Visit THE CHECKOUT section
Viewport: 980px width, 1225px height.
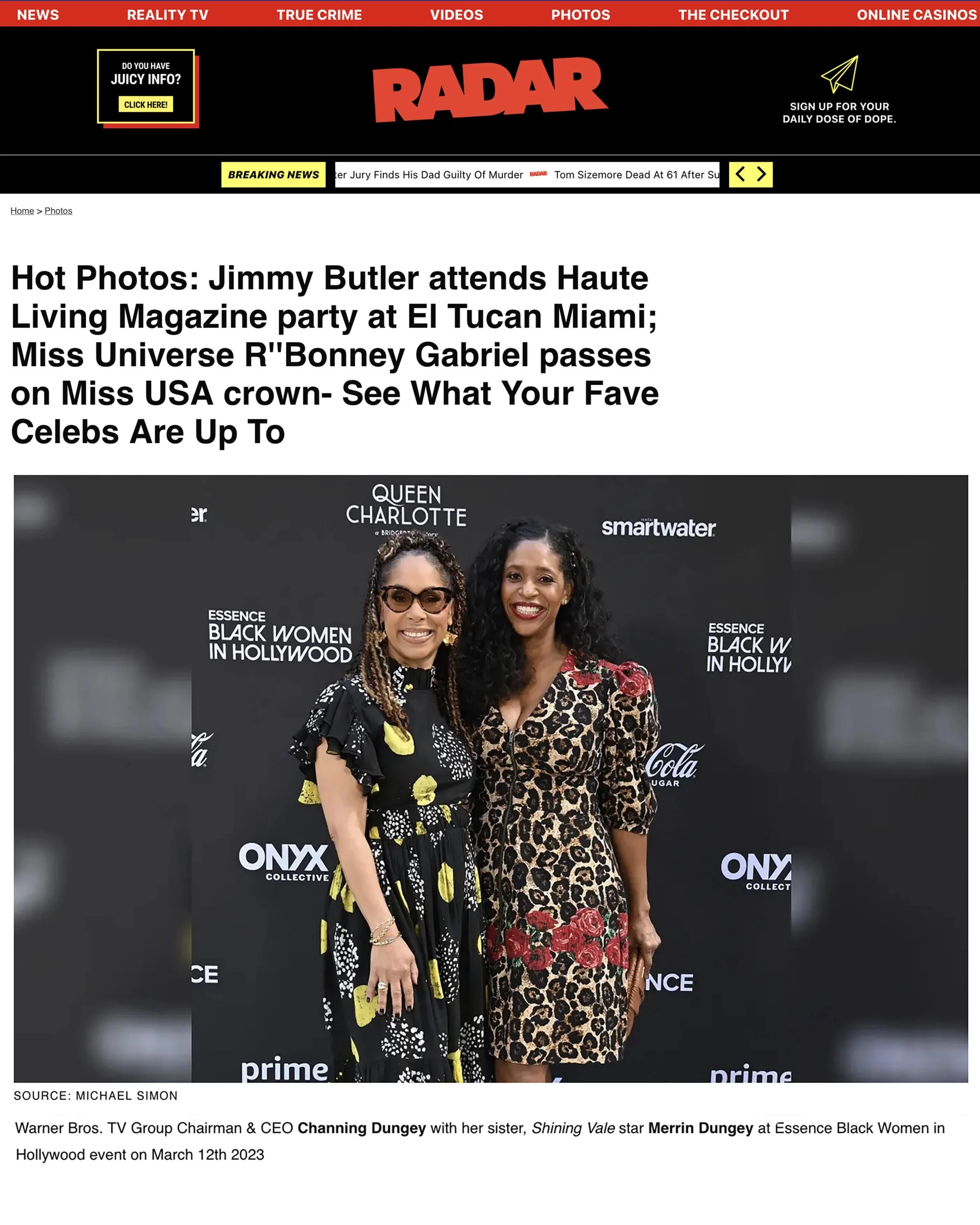tap(733, 15)
